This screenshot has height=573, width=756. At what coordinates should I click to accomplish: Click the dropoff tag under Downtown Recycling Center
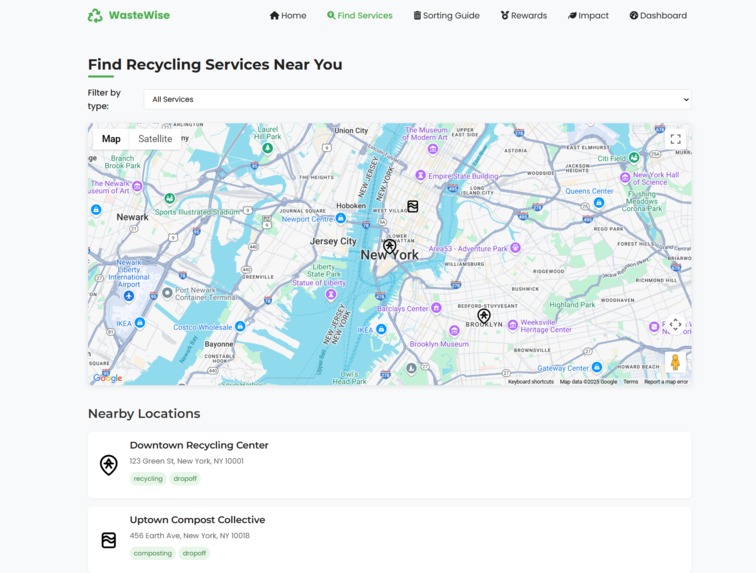[x=185, y=478]
